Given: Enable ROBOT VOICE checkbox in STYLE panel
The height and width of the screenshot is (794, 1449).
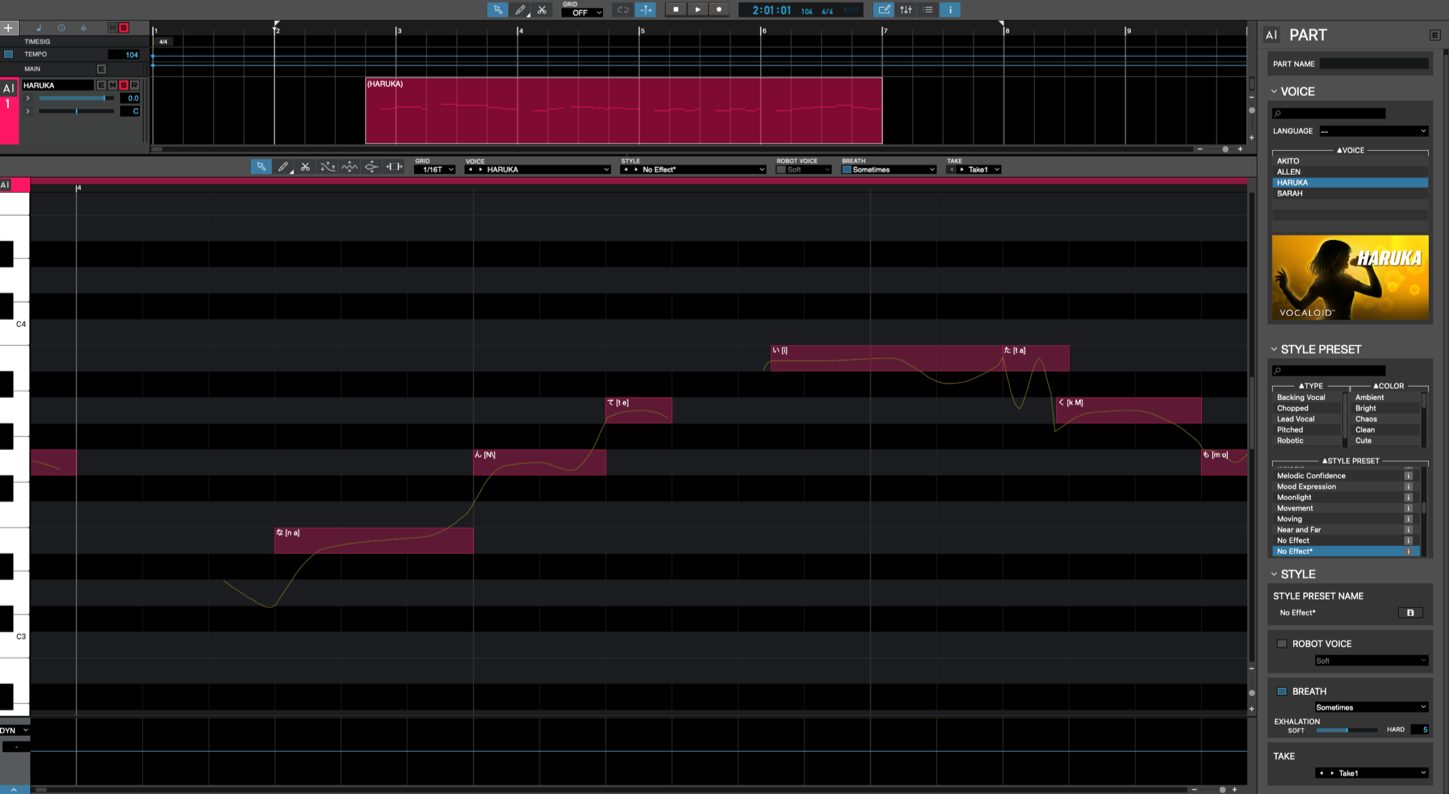Looking at the screenshot, I should (1282, 644).
